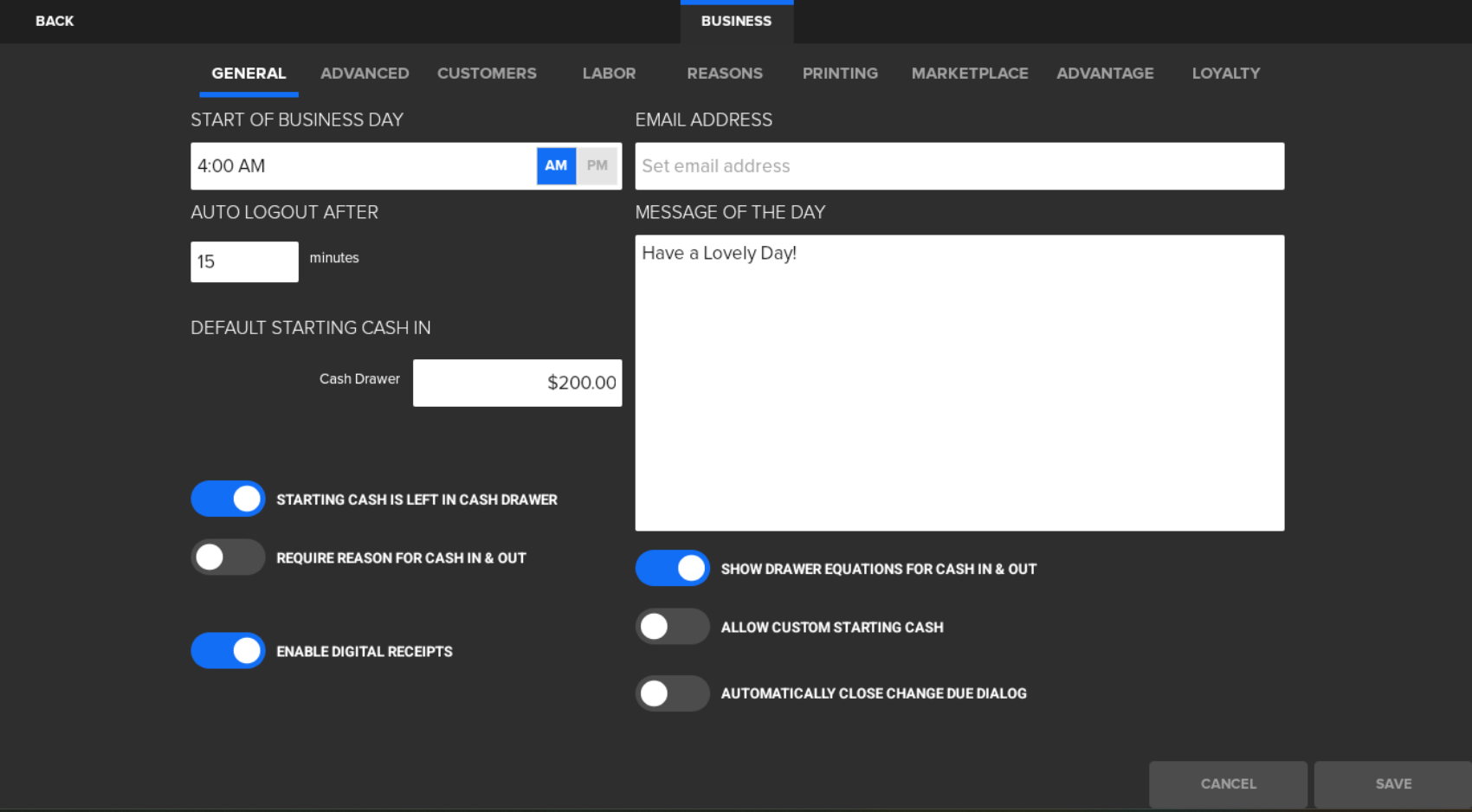The height and width of the screenshot is (812, 1472).
Task: Open the Advanced settings tab
Action: [x=365, y=74]
